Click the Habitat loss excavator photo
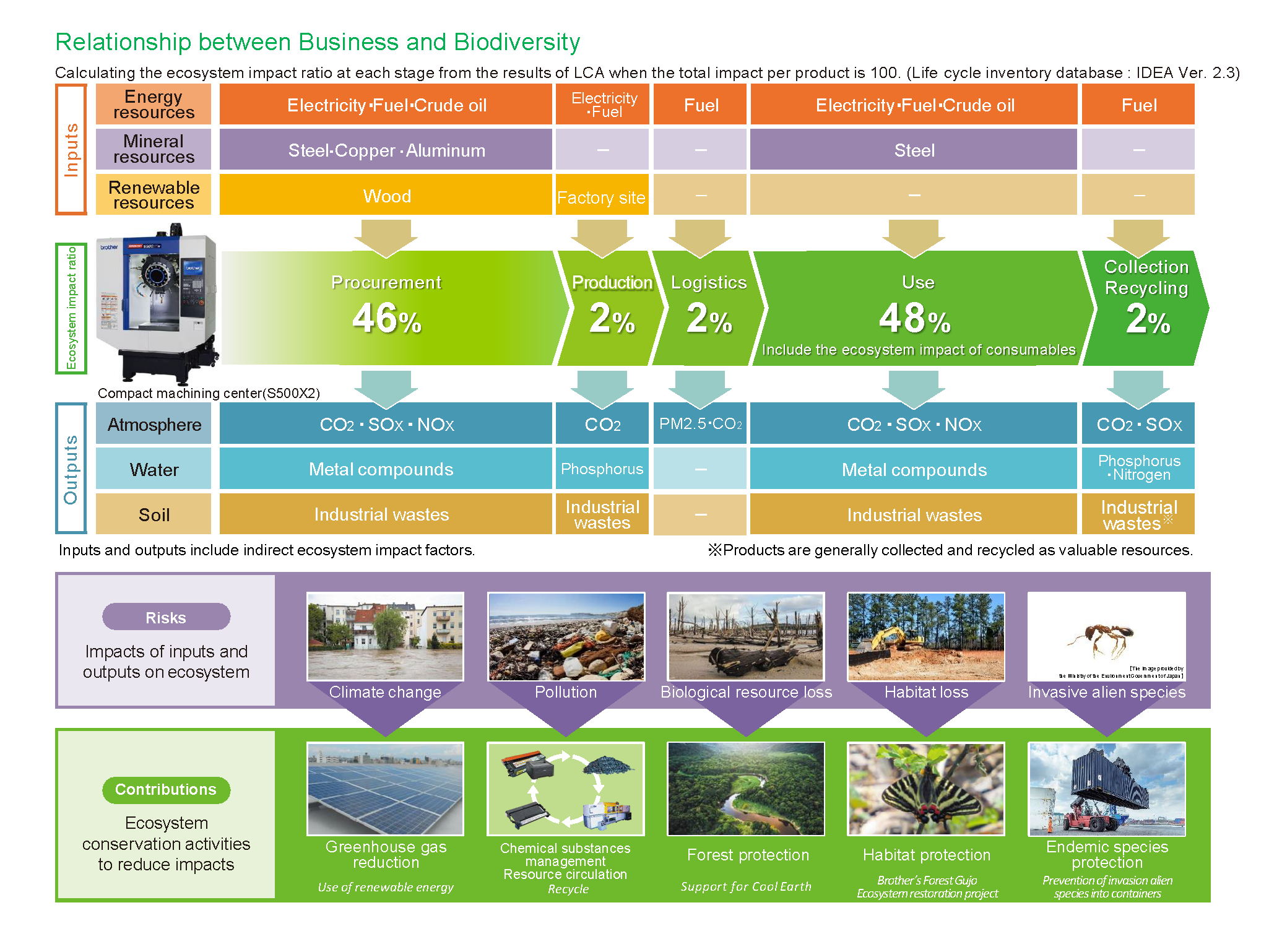1269x952 pixels. [x=926, y=636]
